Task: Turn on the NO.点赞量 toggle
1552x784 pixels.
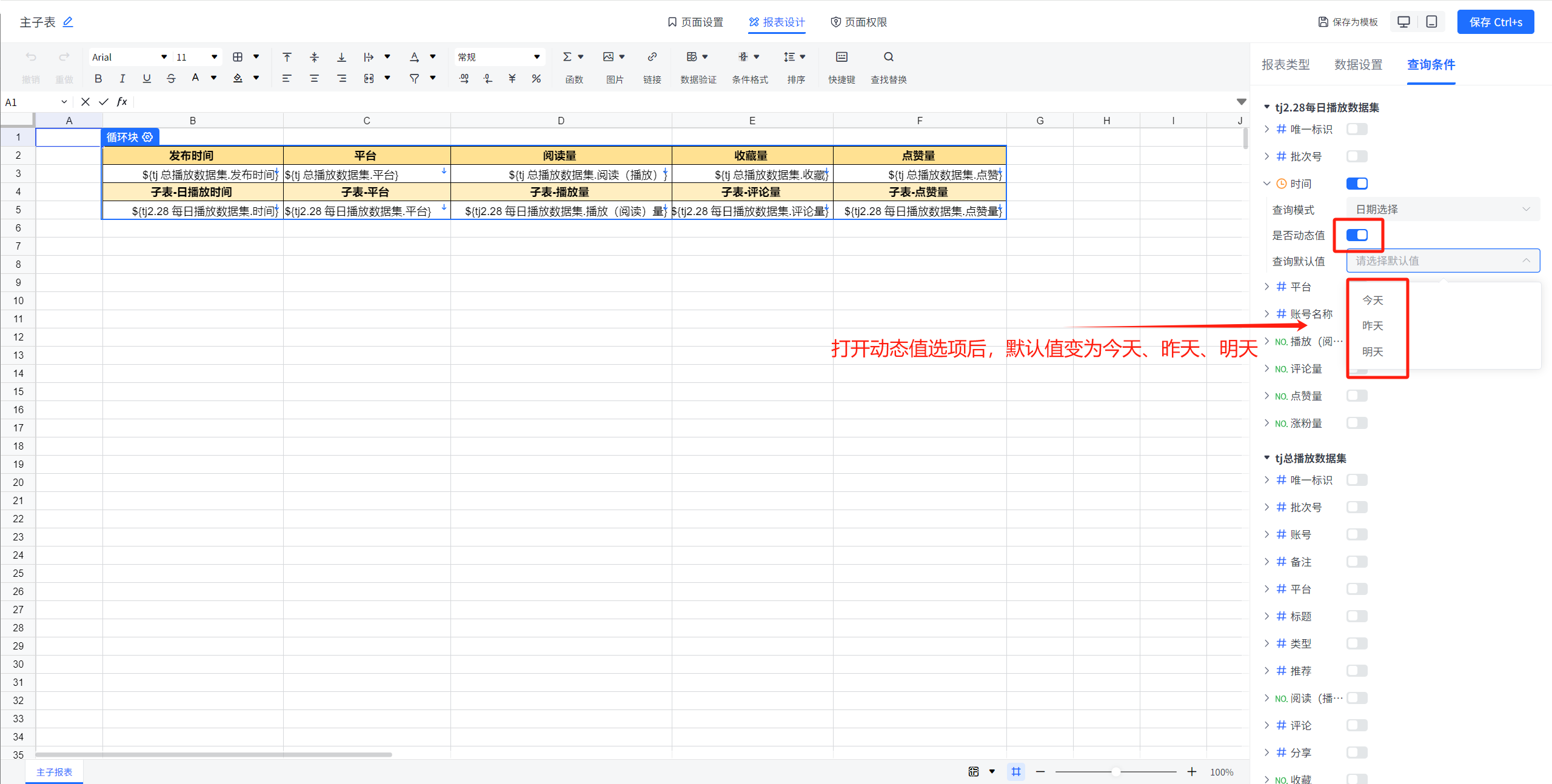Action: pyautogui.click(x=1357, y=395)
